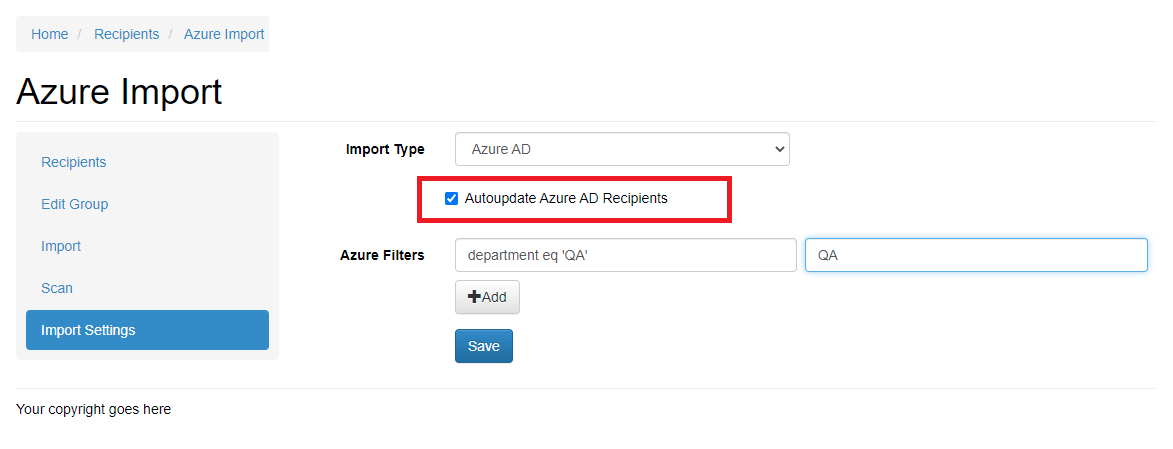Click the Autoupdate Azure AD Recipients label
The width and height of the screenshot is (1173, 449).
click(x=566, y=198)
